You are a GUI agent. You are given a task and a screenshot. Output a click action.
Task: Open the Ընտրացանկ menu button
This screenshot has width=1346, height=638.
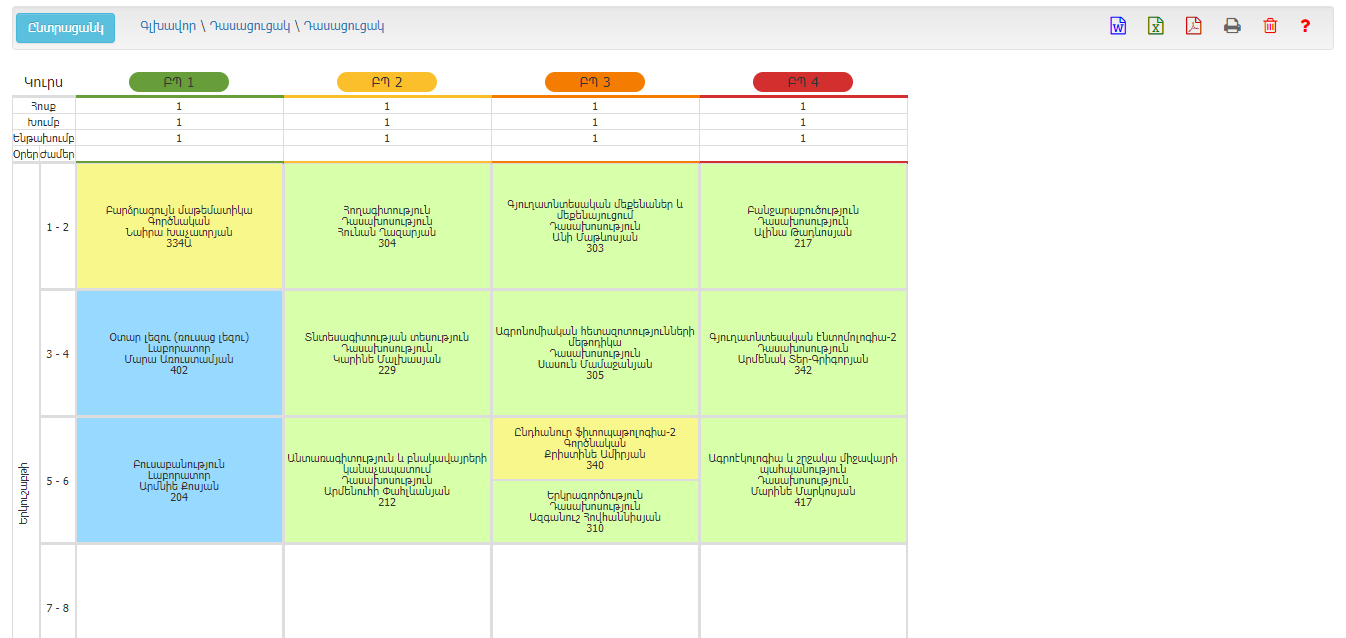coord(65,28)
